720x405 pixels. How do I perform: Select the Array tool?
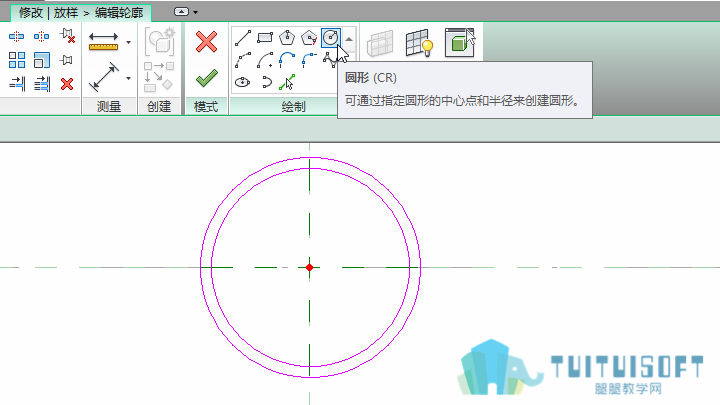(17, 60)
